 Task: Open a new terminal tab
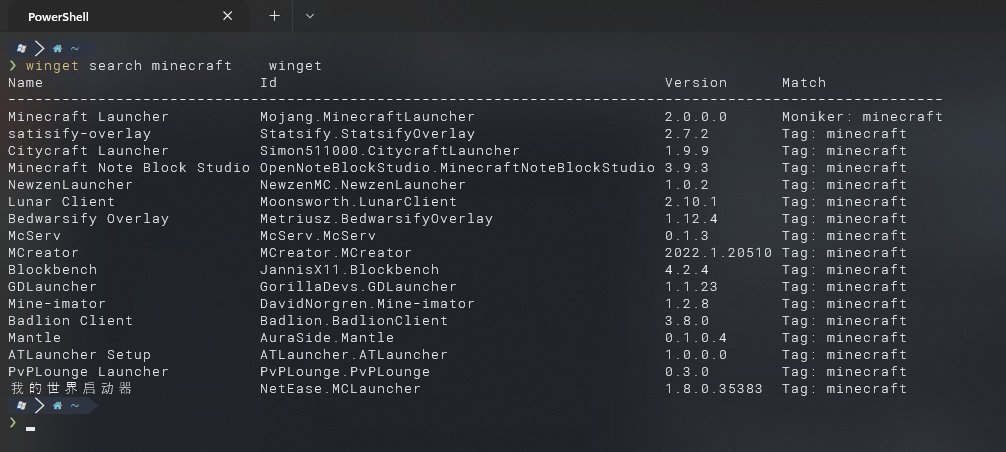click(274, 16)
